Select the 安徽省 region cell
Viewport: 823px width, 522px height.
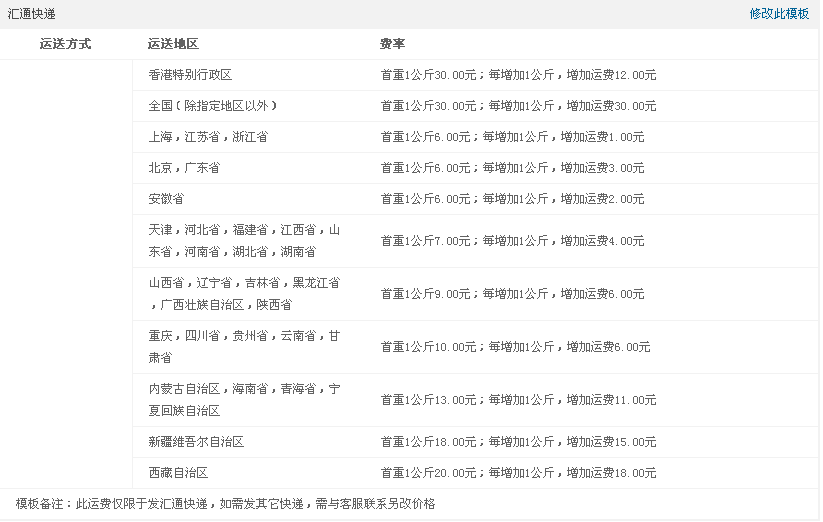point(166,199)
